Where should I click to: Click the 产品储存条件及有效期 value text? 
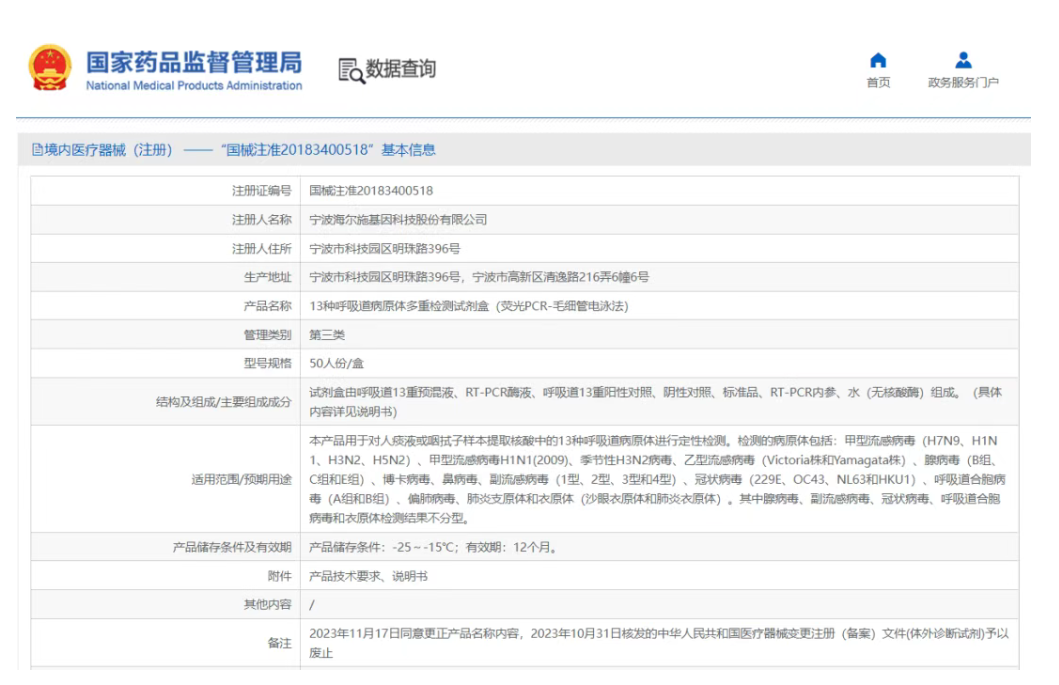tap(432, 547)
